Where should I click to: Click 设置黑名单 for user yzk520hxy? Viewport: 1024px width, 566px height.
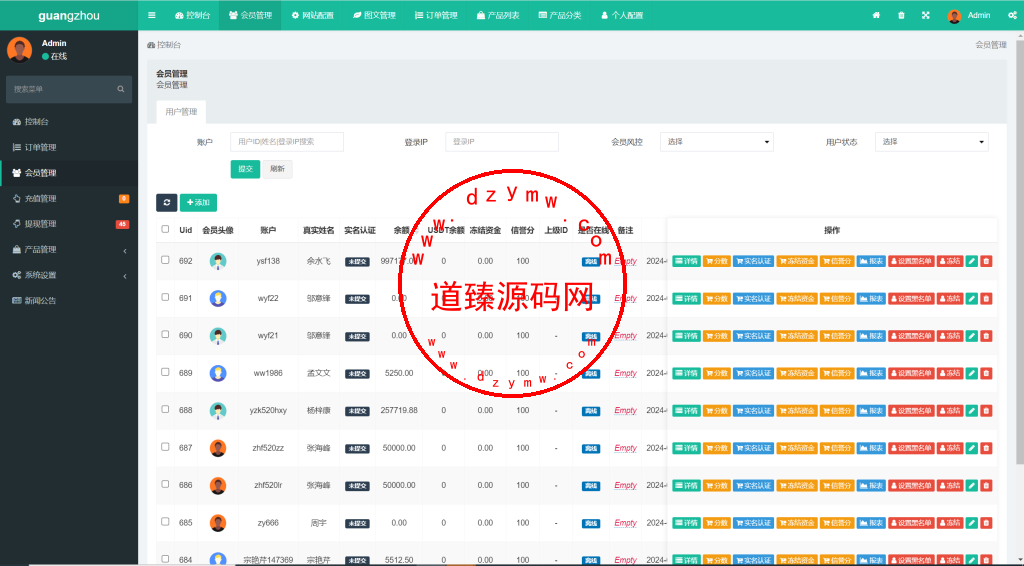[x=911, y=411]
